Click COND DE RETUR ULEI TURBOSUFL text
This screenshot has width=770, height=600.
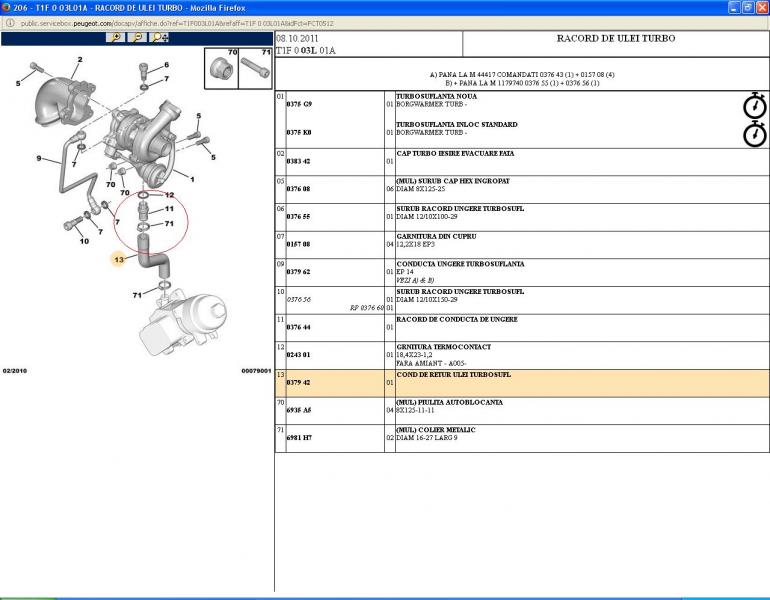coord(453,374)
